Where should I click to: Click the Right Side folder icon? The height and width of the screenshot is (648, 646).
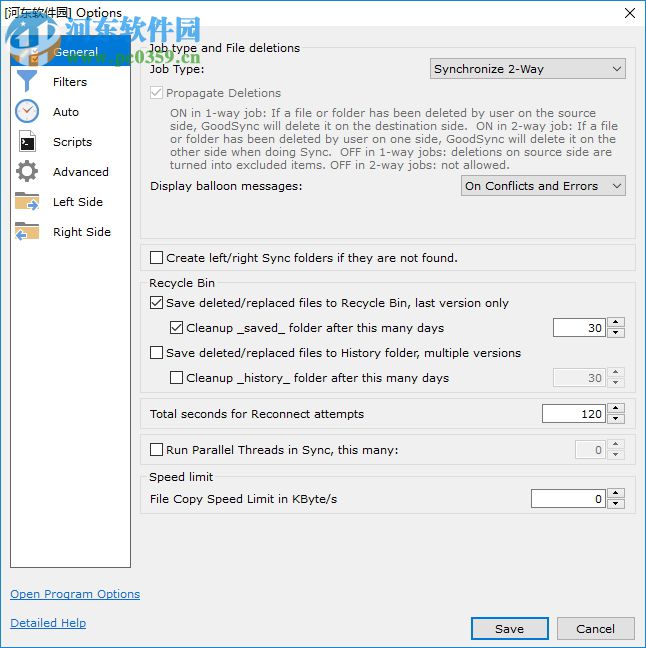click(x=27, y=231)
